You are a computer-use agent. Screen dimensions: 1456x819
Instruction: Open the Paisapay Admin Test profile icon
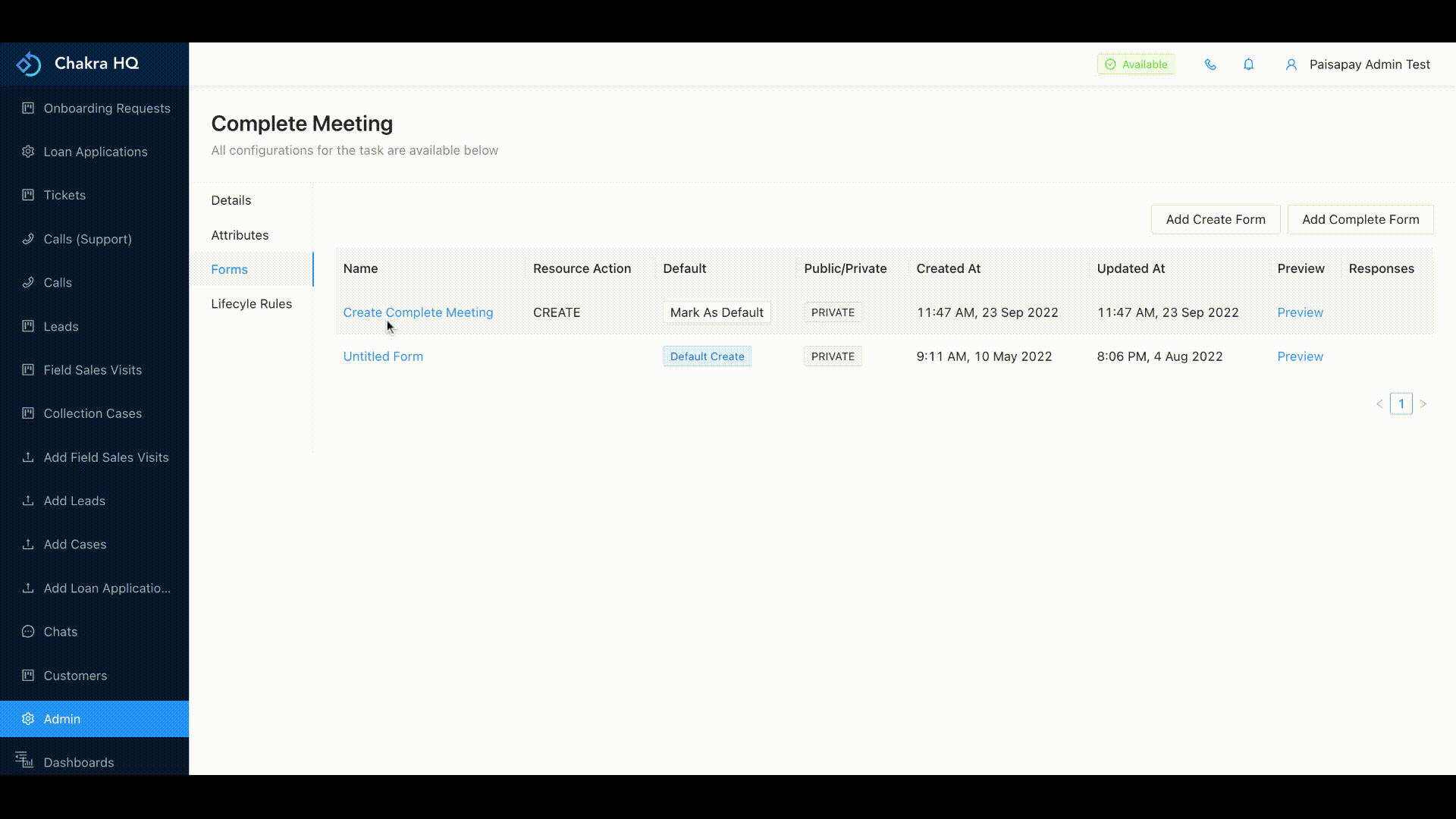(1291, 64)
